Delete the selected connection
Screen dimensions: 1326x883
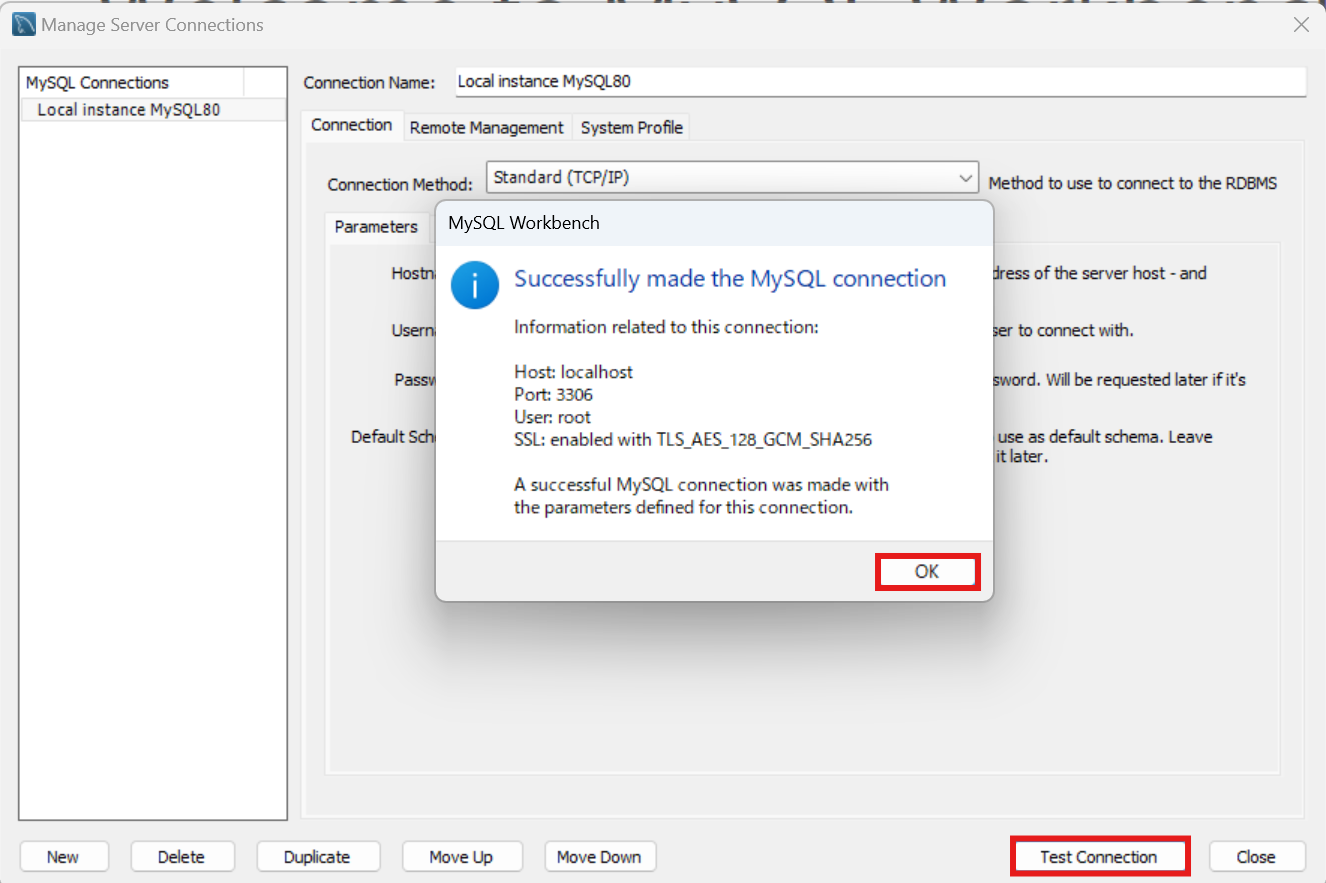coord(182,856)
